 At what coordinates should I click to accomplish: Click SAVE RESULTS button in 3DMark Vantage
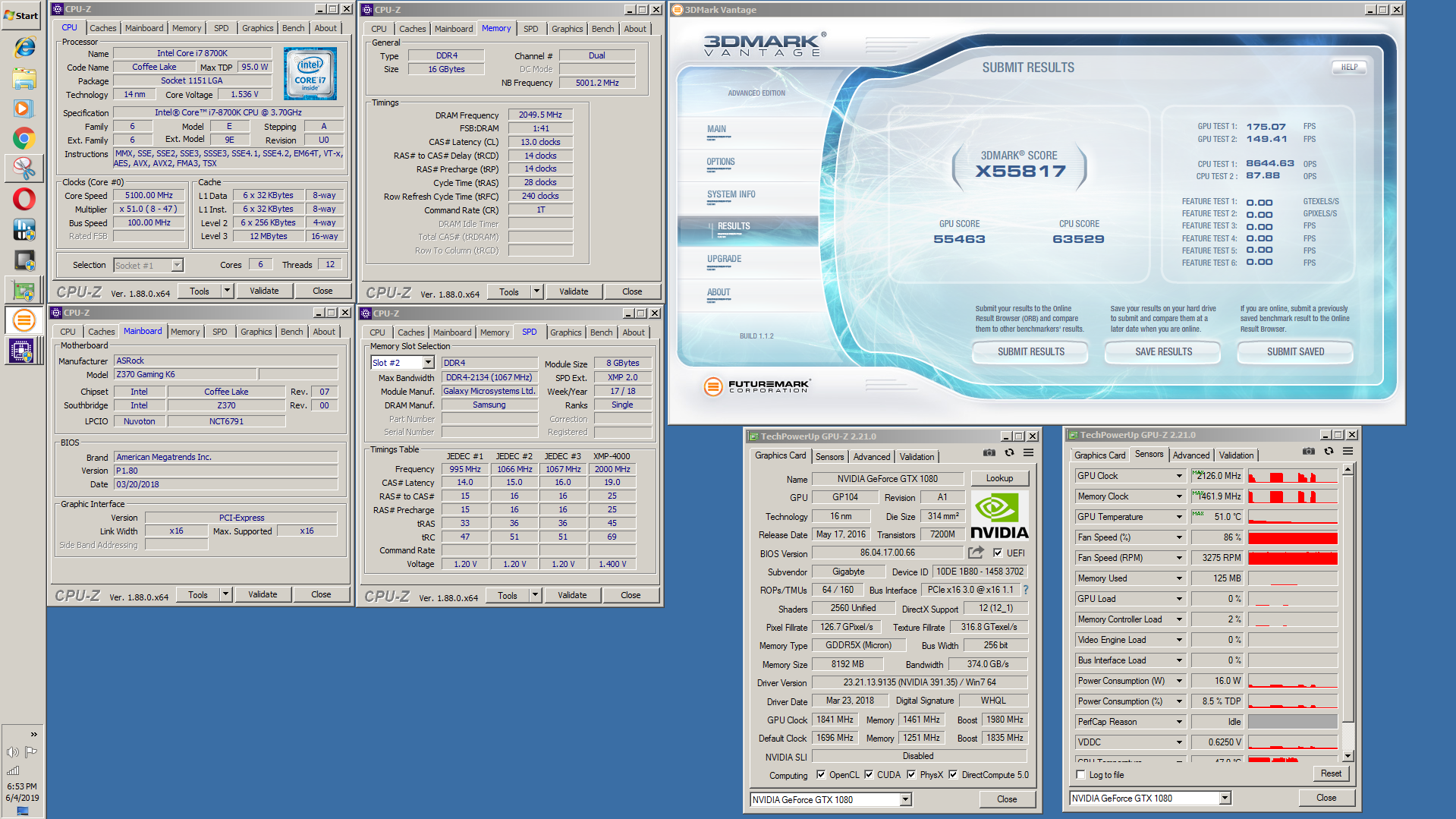[1163, 351]
